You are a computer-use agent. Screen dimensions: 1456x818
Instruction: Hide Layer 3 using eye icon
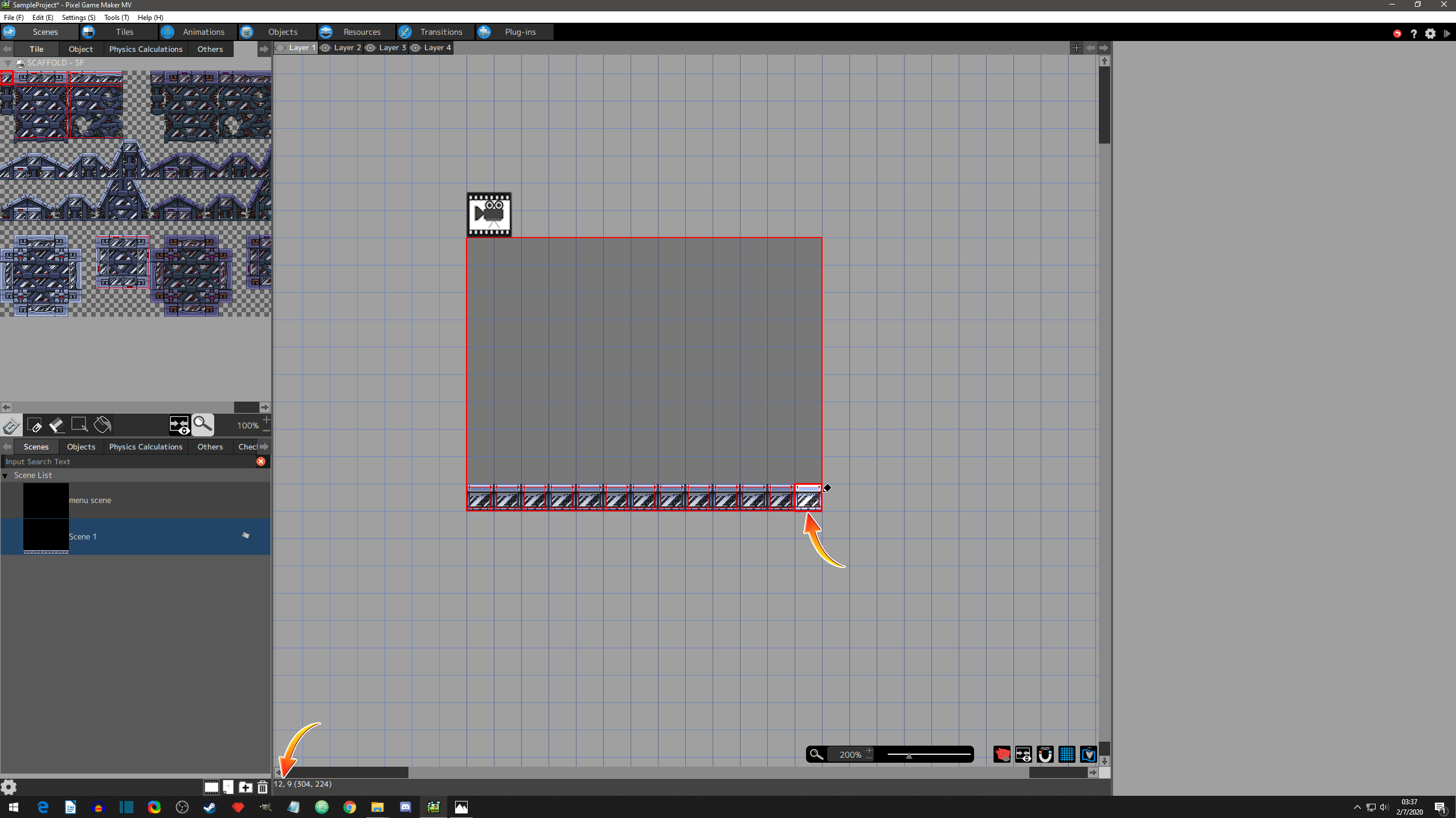pos(371,48)
